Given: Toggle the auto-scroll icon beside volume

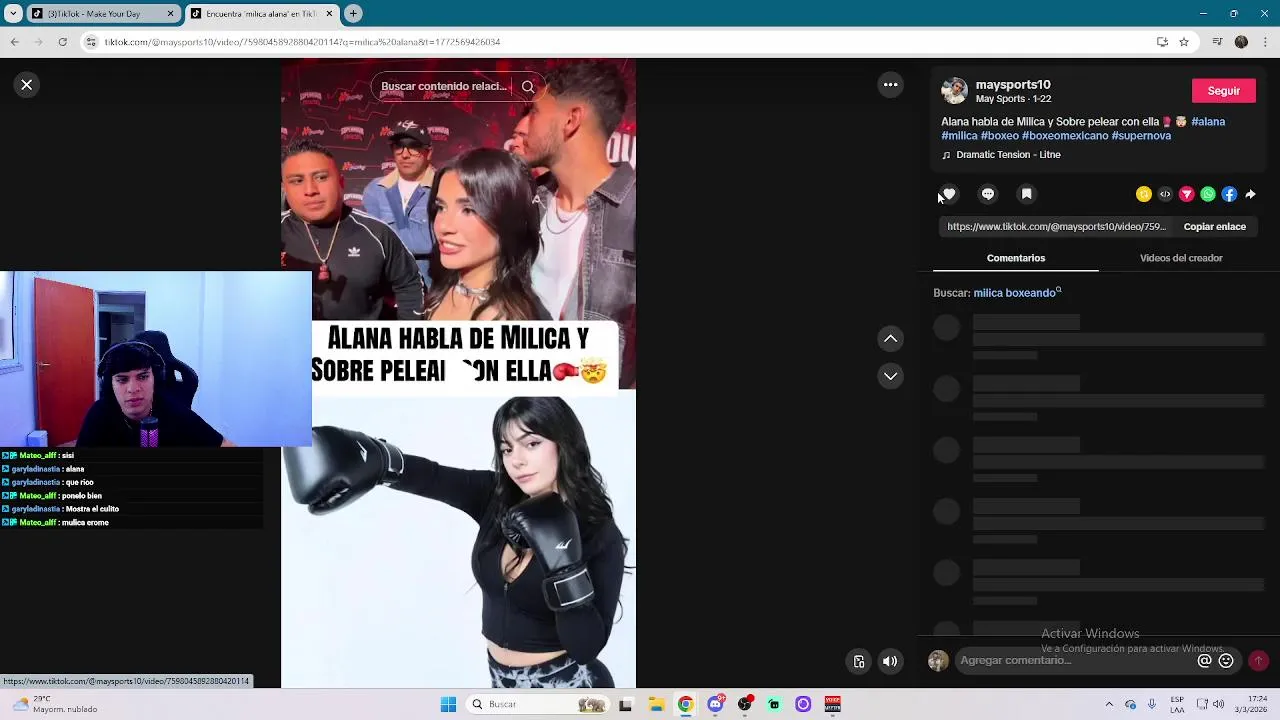Looking at the screenshot, I should click(x=859, y=661).
